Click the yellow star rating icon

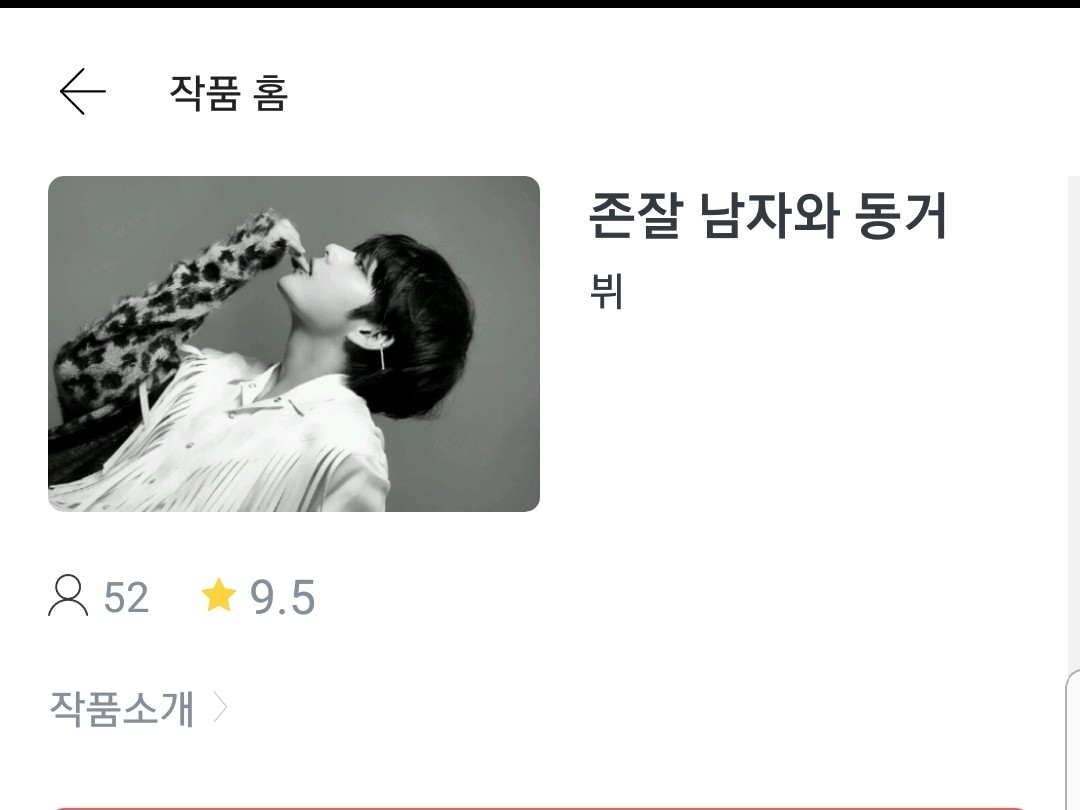219,595
